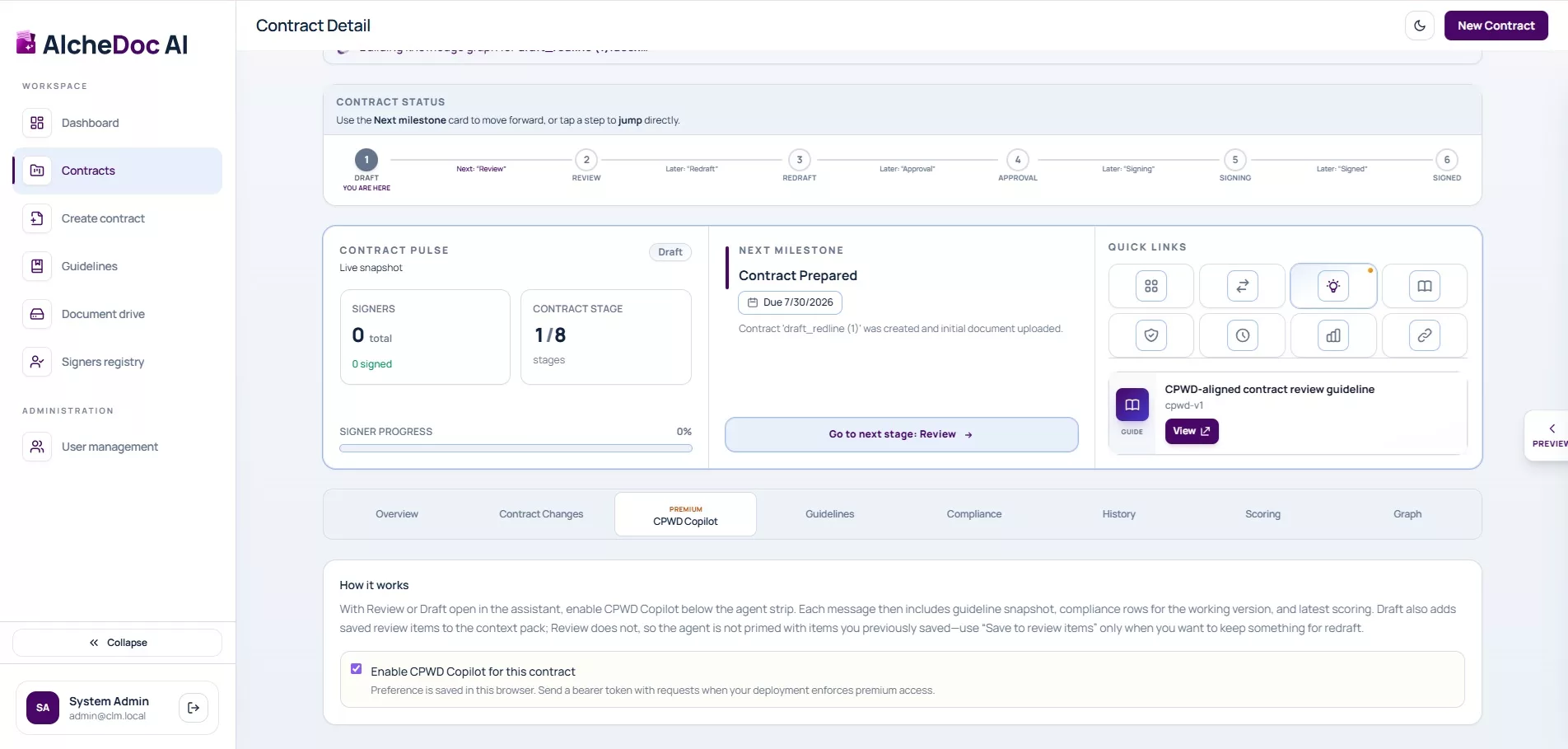Jump to step 4 Approval

pos(1018,160)
